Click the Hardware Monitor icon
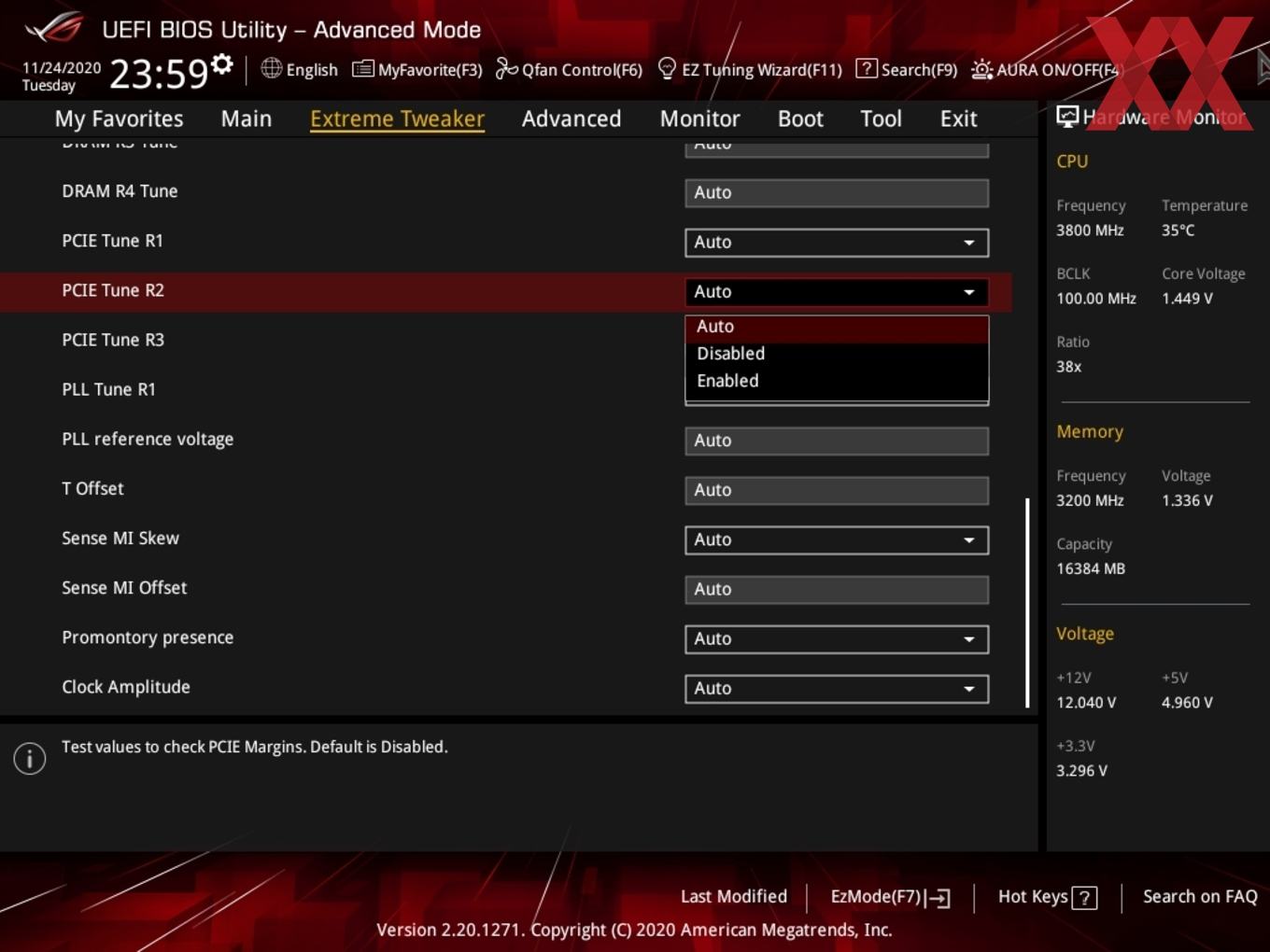Viewport: 1270px width, 952px height. pos(1067,117)
